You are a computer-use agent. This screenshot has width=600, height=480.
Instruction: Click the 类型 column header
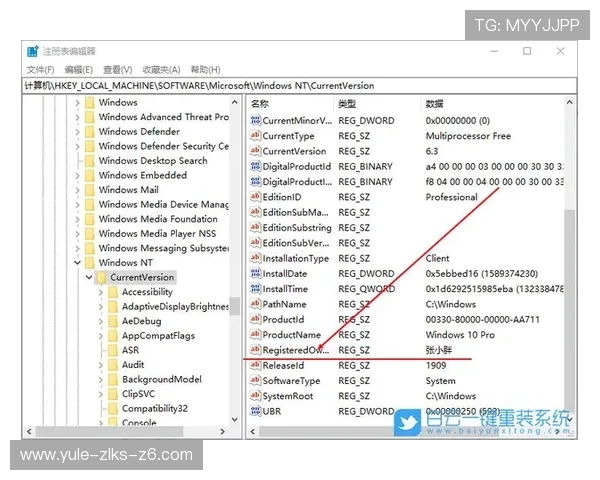pyautogui.click(x=347, y=104)
